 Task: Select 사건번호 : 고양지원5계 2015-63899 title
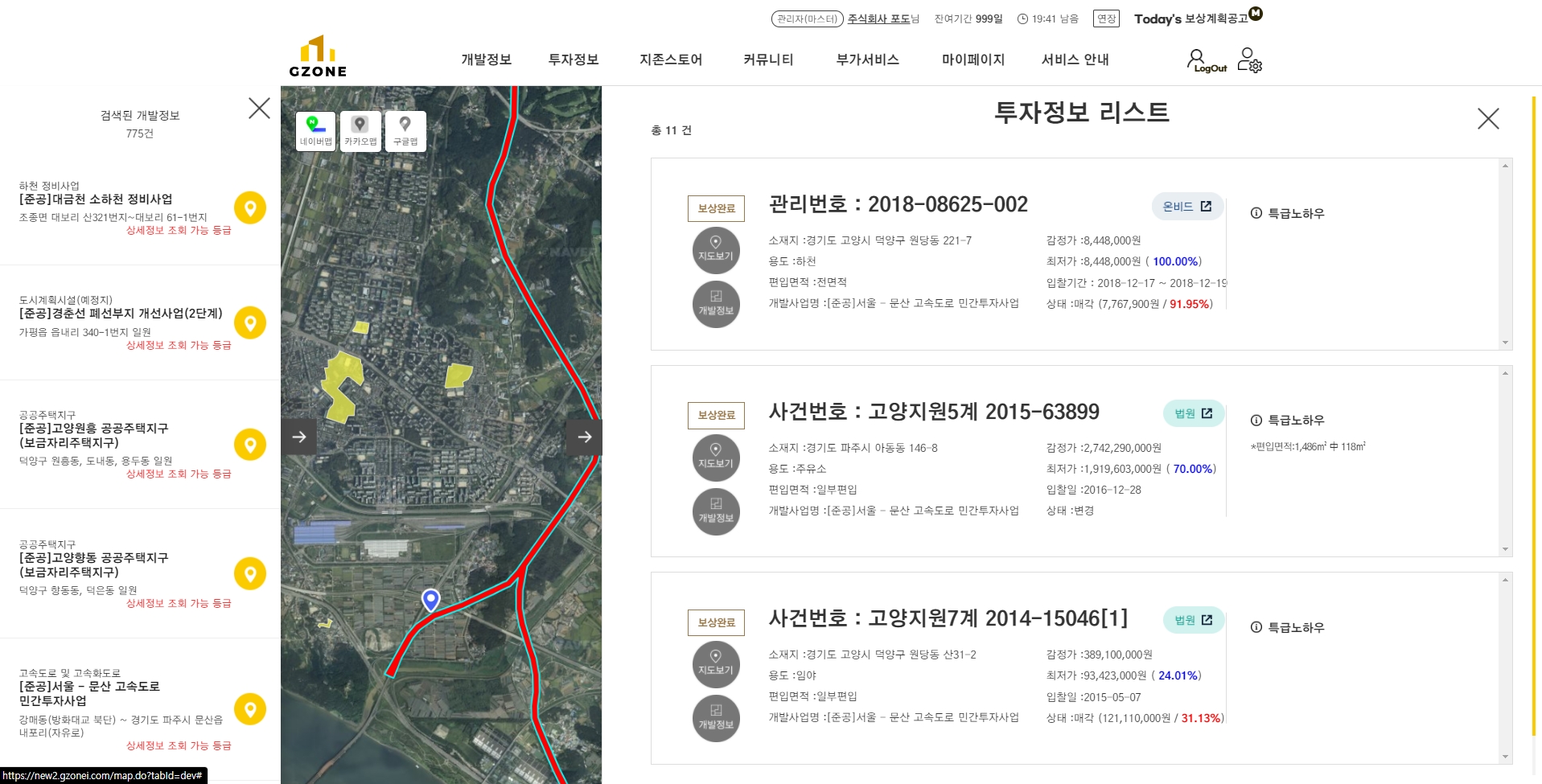coord(934,412)
